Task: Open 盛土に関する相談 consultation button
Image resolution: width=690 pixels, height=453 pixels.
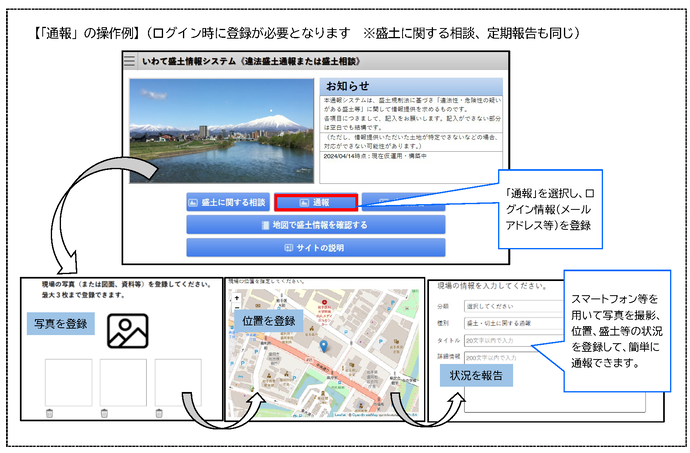Action: tap(227, 202)
